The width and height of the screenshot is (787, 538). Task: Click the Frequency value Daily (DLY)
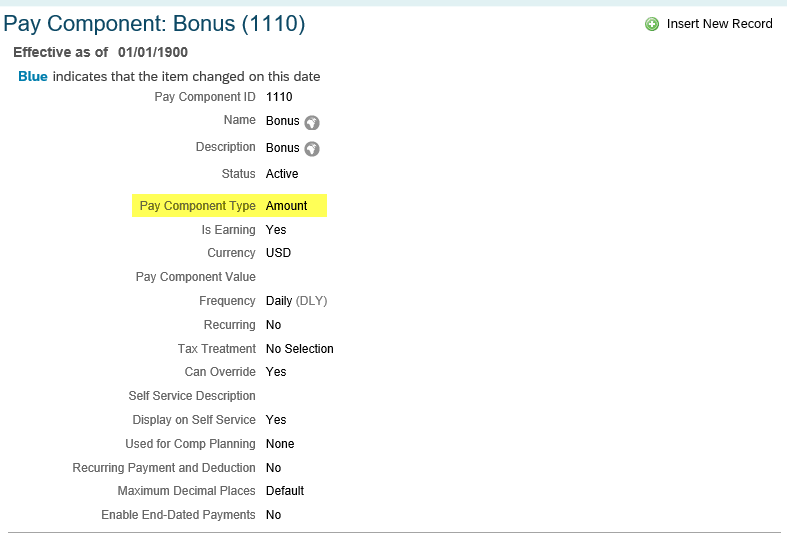coord(296,301)
